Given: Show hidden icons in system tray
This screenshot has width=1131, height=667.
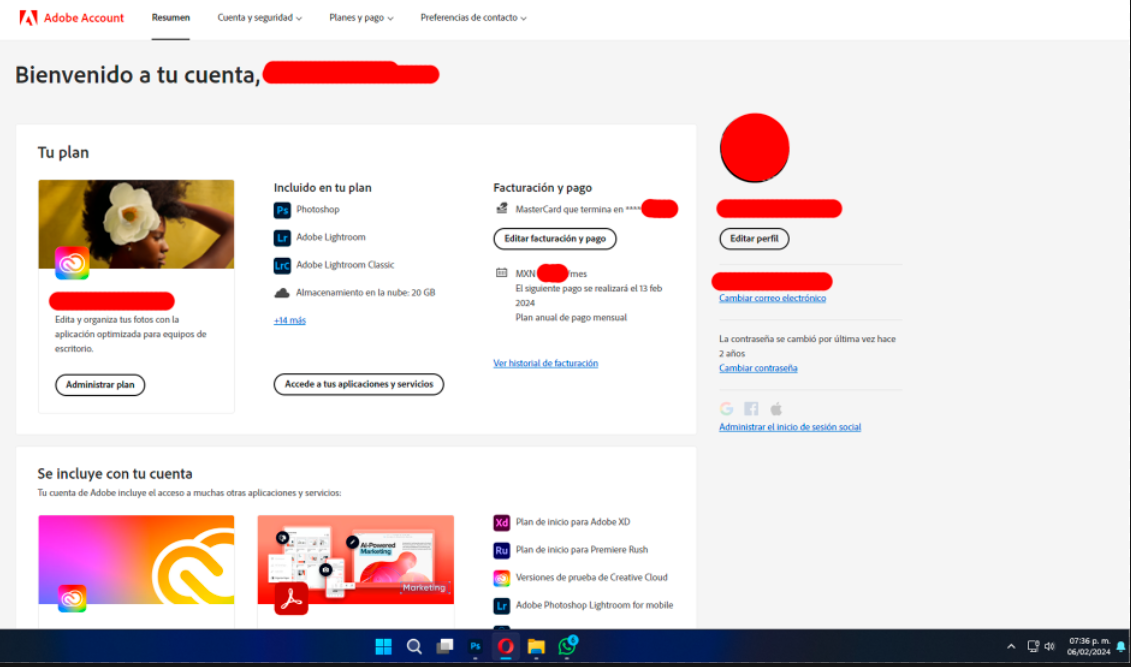Looking at the screenshot, I should (1011, 647).
